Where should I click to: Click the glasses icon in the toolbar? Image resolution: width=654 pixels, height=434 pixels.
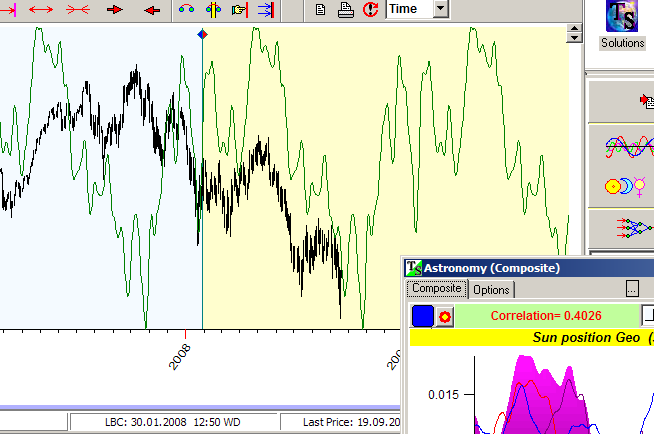tap(187, 10)
